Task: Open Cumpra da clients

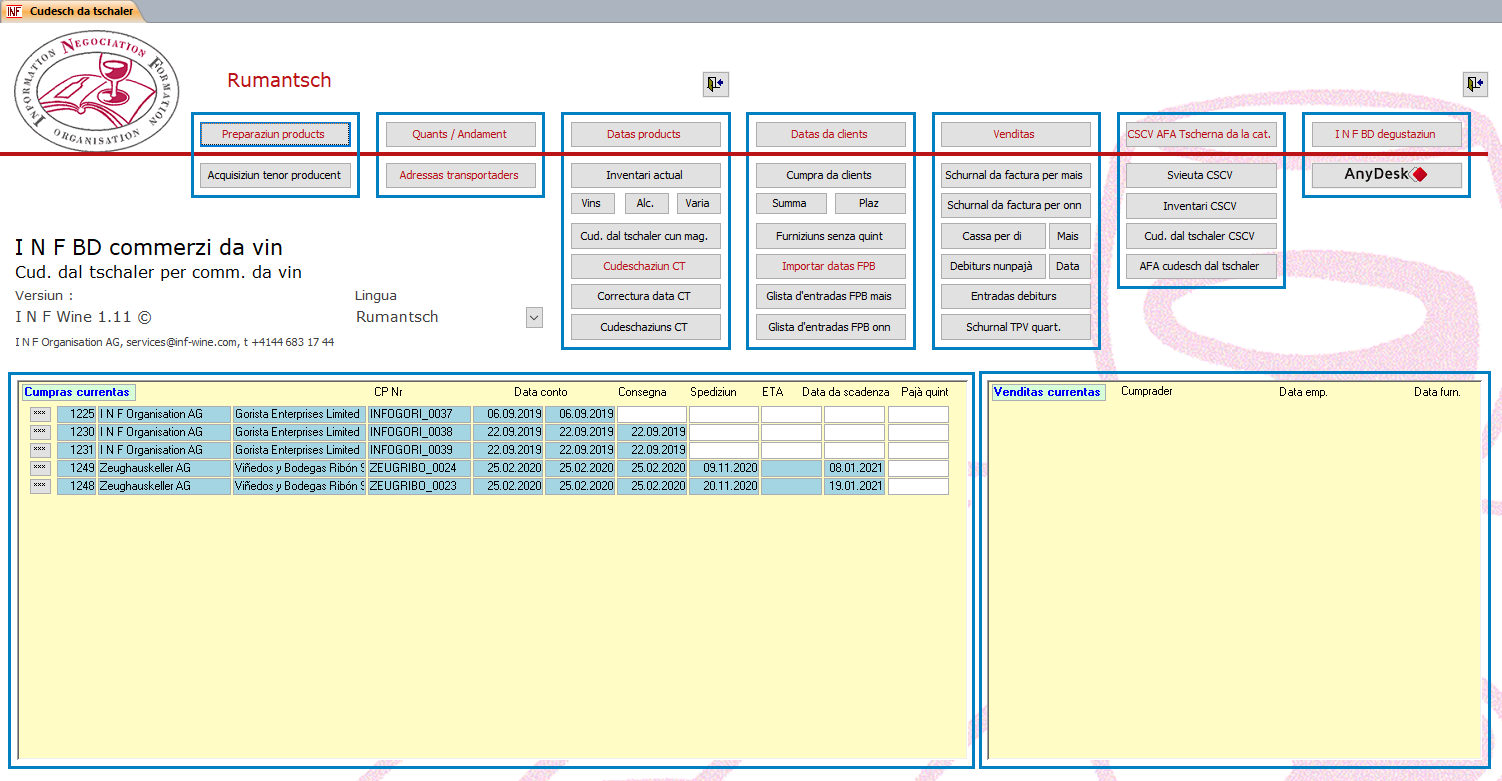Action: (831, 175)
